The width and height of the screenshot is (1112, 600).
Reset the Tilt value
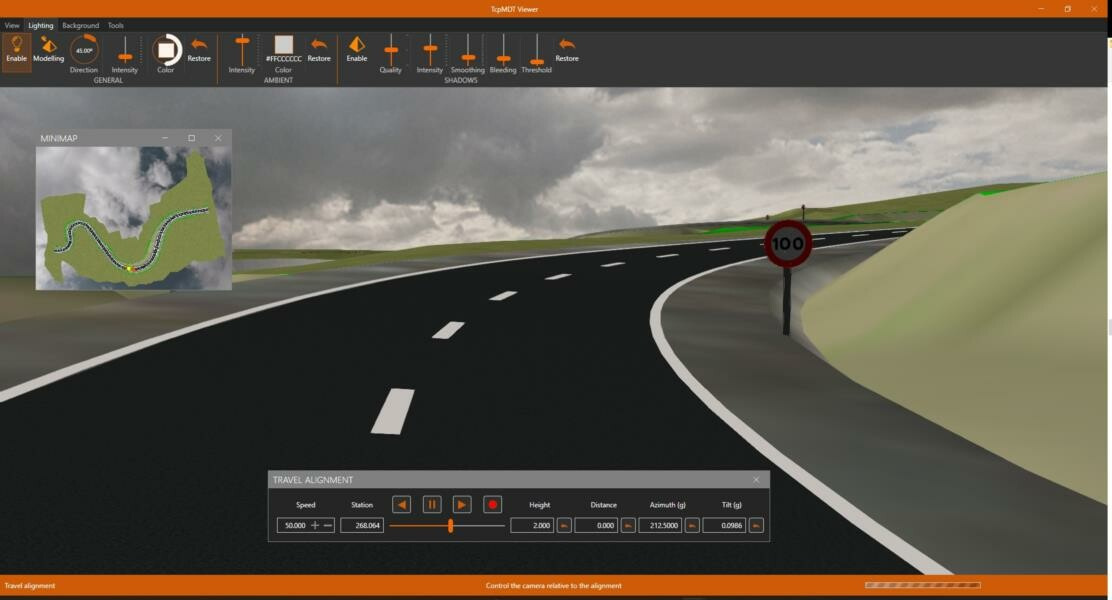(x=756, y=526)
